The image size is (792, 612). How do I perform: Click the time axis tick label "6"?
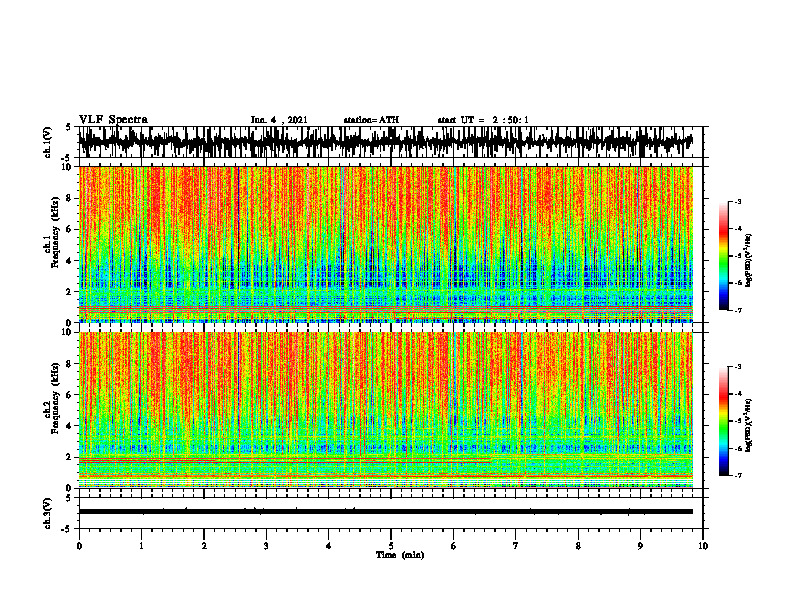(454, 546)
